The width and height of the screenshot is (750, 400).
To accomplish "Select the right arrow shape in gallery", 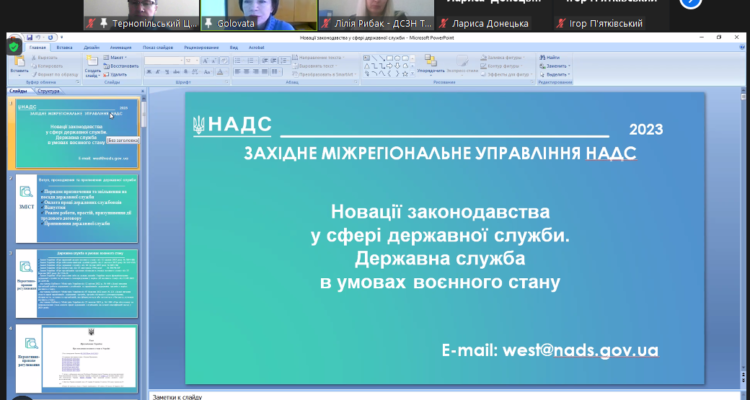I will tap(390, 66).
